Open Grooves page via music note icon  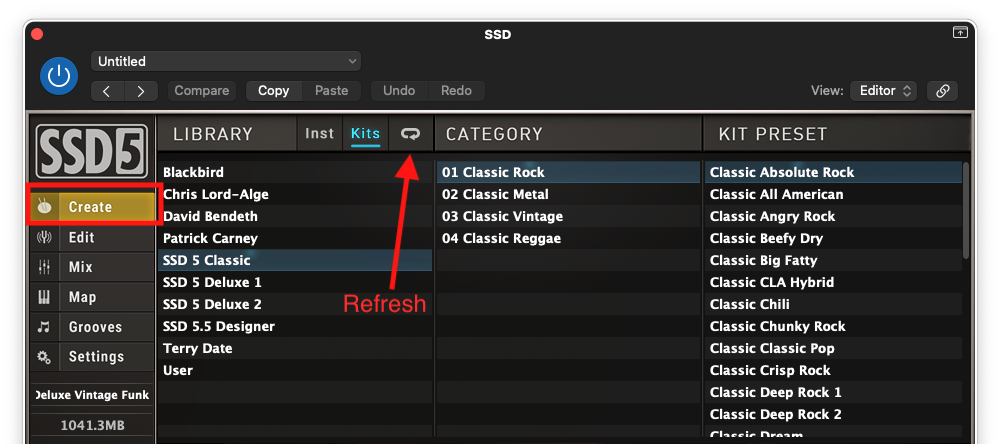43,327
